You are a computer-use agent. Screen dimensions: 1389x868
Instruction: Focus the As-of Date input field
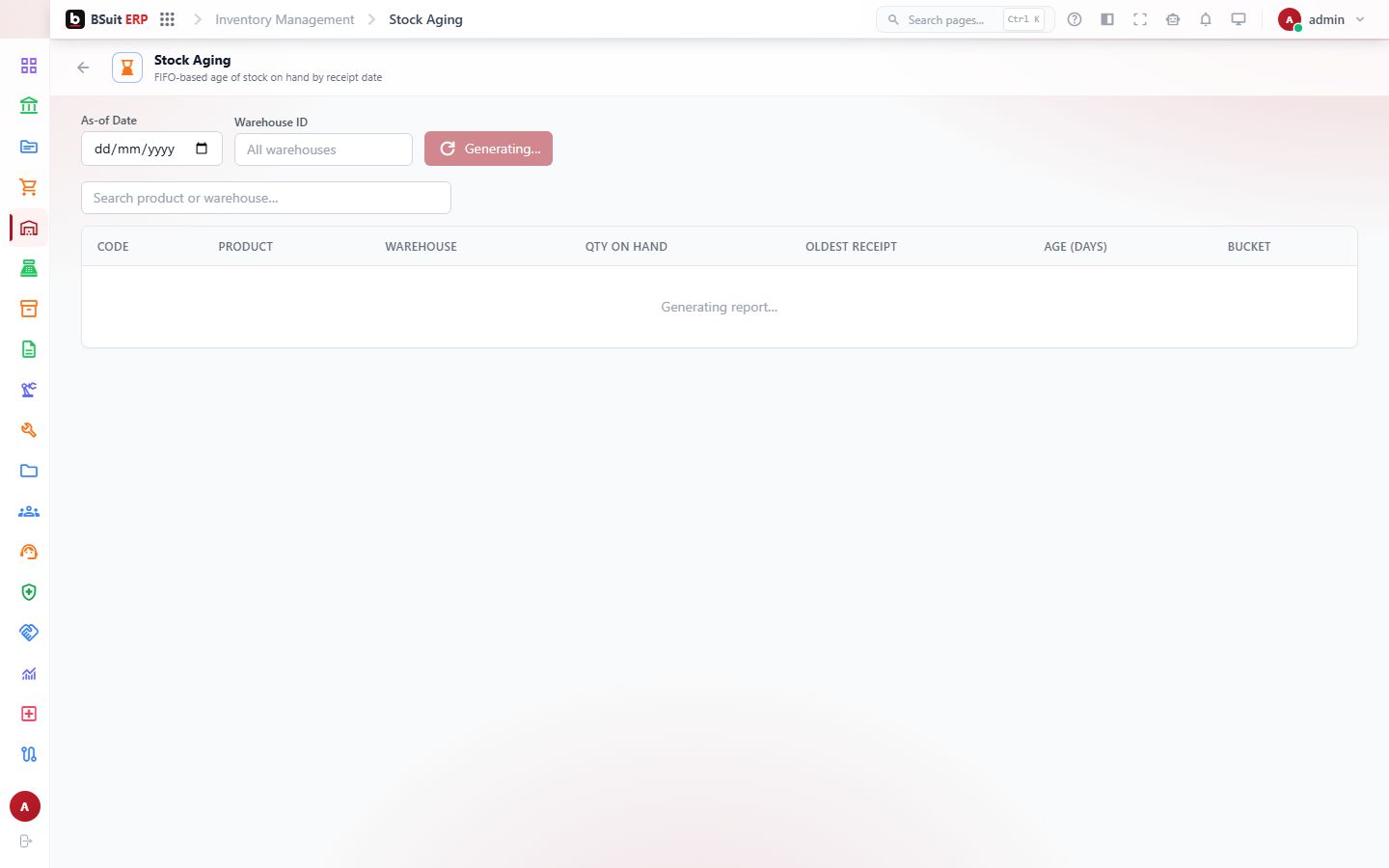pyautogui.click(x=151, y=149)
